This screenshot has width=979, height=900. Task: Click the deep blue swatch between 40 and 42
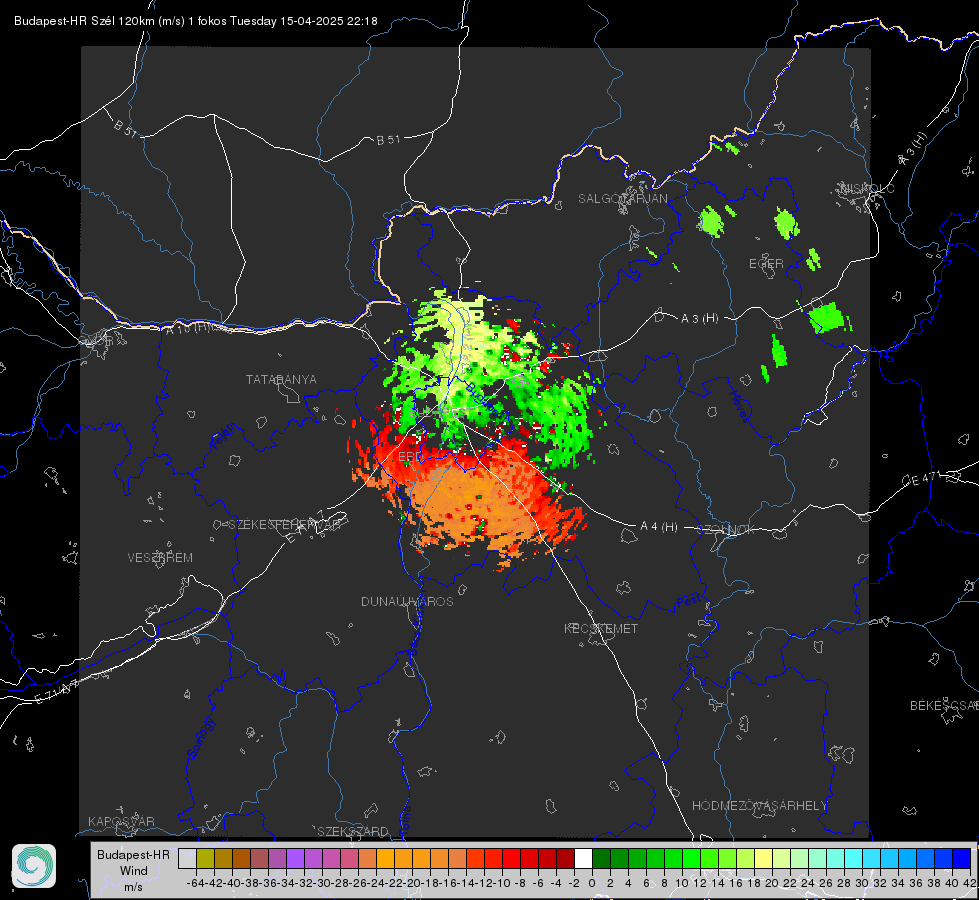(962, 858)
